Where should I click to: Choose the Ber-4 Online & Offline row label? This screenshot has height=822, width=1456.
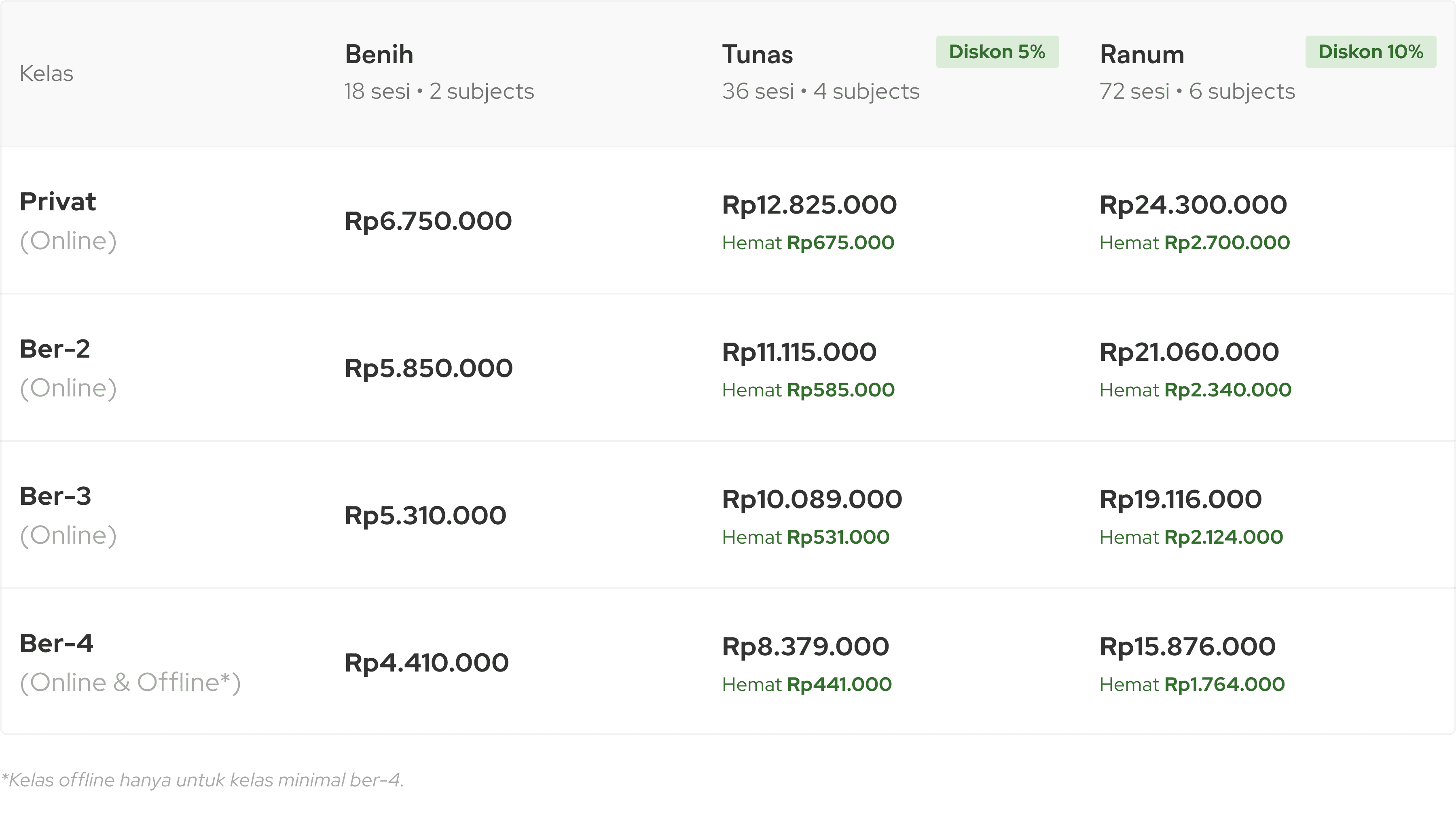click(130, 662)
